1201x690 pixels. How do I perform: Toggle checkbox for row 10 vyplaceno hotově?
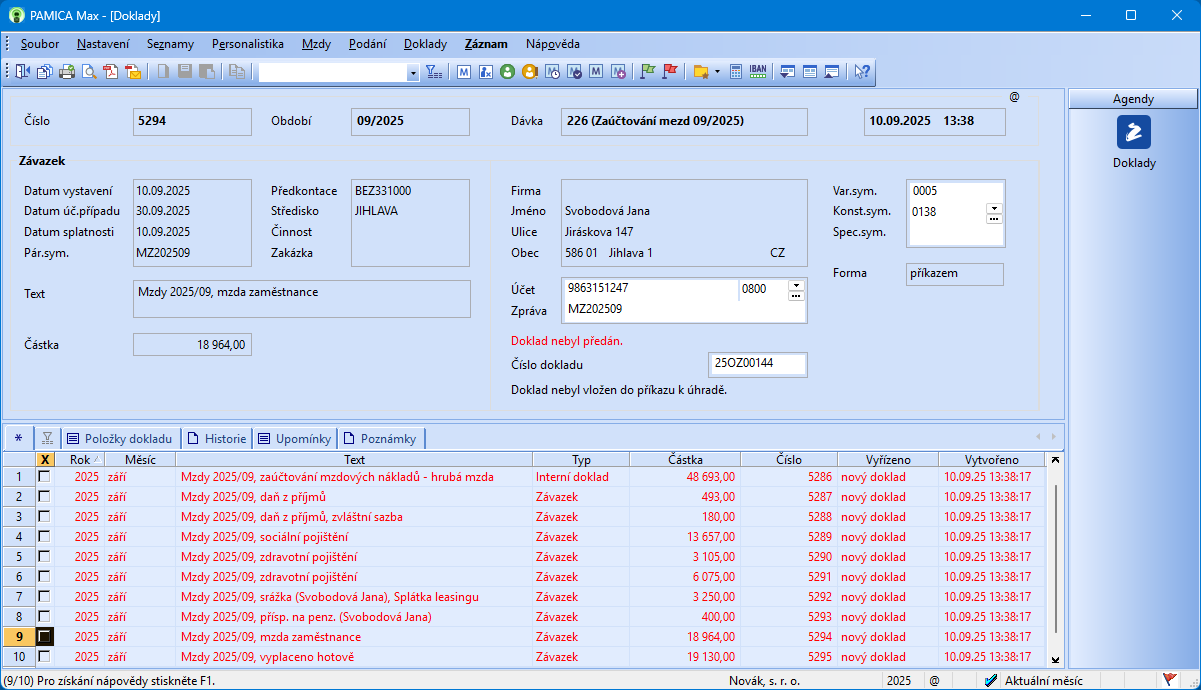point(44,657)
